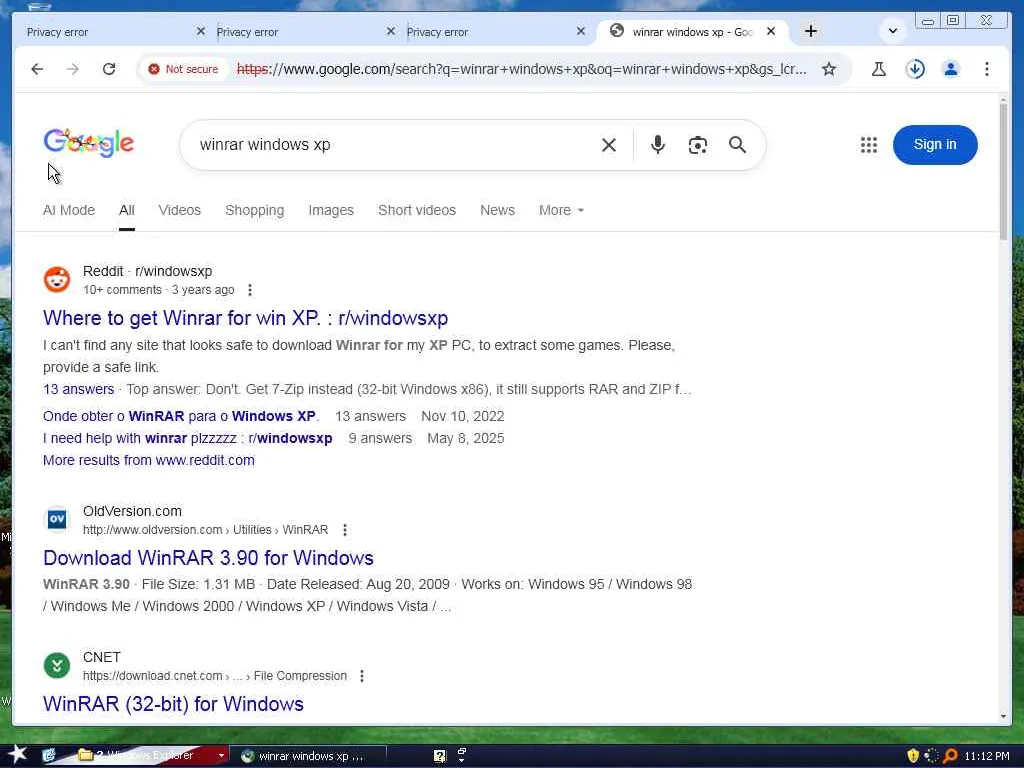The width and height of the screenshot is (1024, 768).
Task: Submit search with magnifier icon
Action: [737, 145]
